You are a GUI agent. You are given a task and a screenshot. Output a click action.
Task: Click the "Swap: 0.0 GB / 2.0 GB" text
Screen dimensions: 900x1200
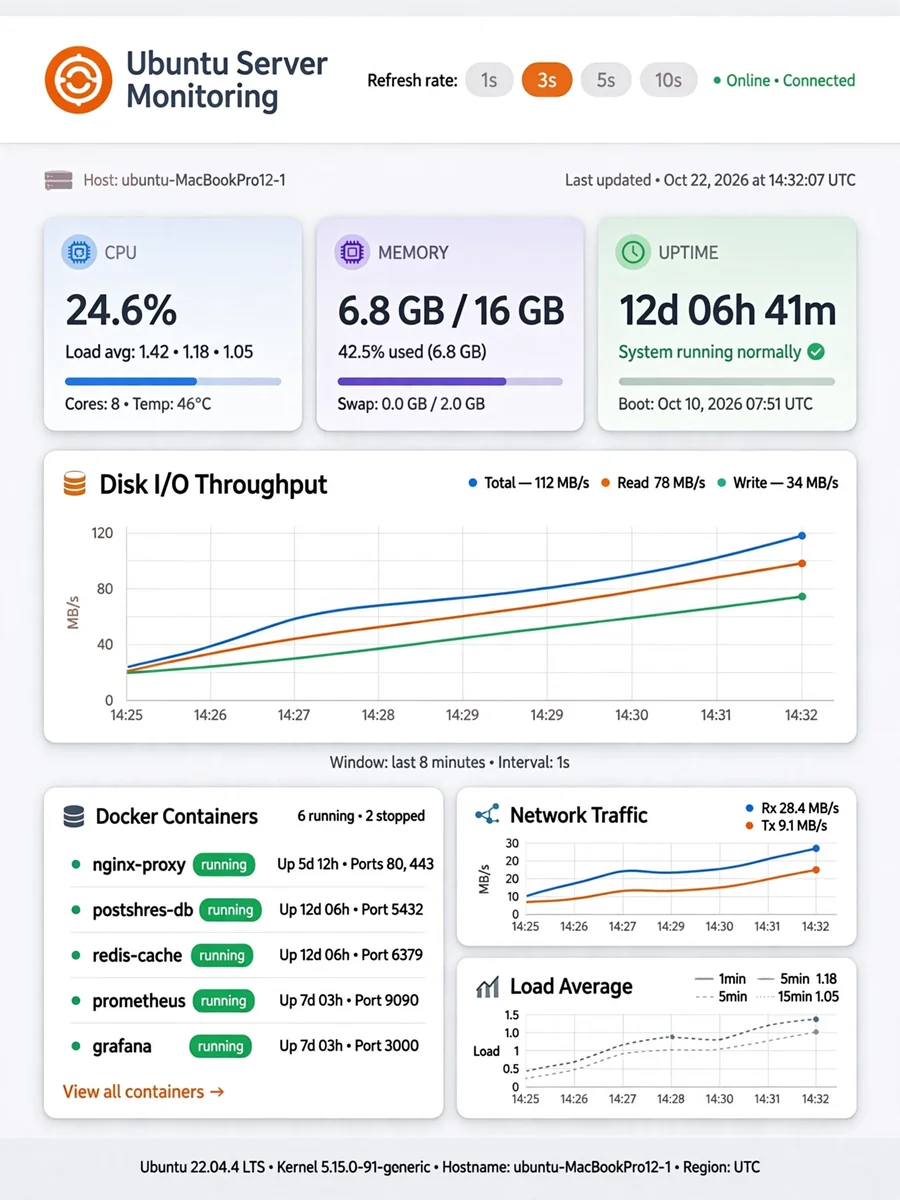[411, 404]
